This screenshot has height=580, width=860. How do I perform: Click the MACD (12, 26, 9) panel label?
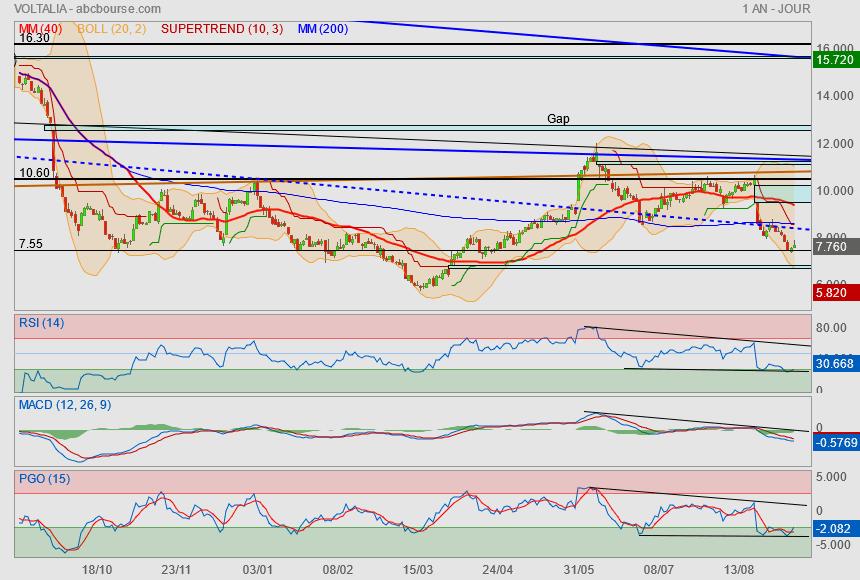pyautogui.click(x=65, y=405)
